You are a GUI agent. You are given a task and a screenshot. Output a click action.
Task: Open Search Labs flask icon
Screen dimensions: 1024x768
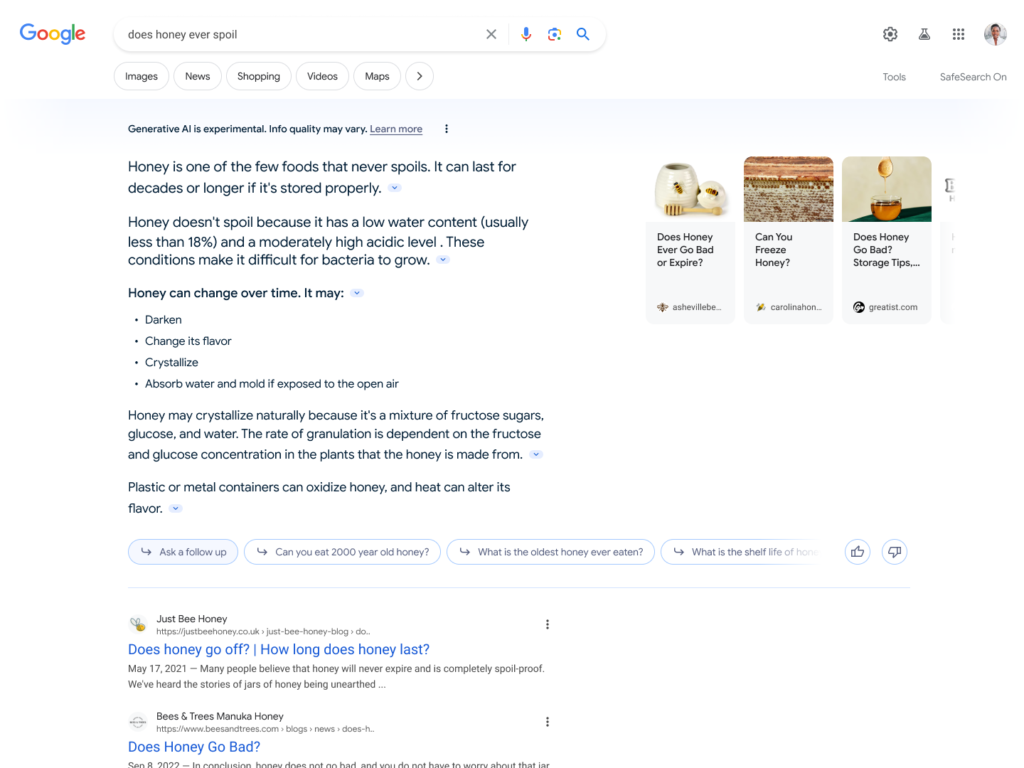(x=924, y=34)
